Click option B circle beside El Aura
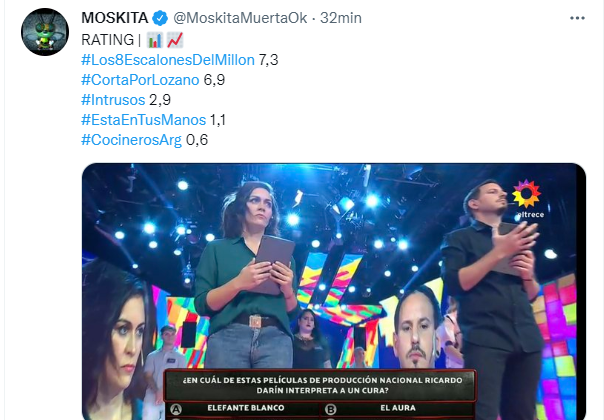604x420 pixels. point(330,409)
